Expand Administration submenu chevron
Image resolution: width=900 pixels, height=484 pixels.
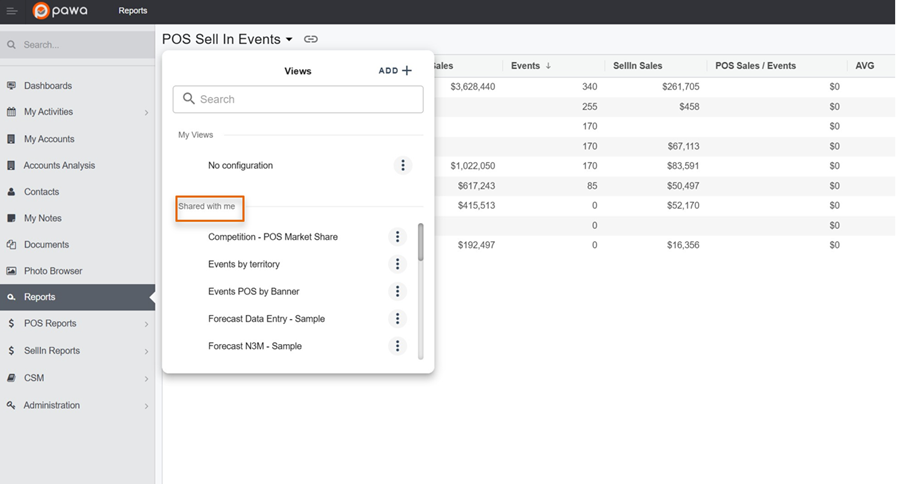(146, 406)
